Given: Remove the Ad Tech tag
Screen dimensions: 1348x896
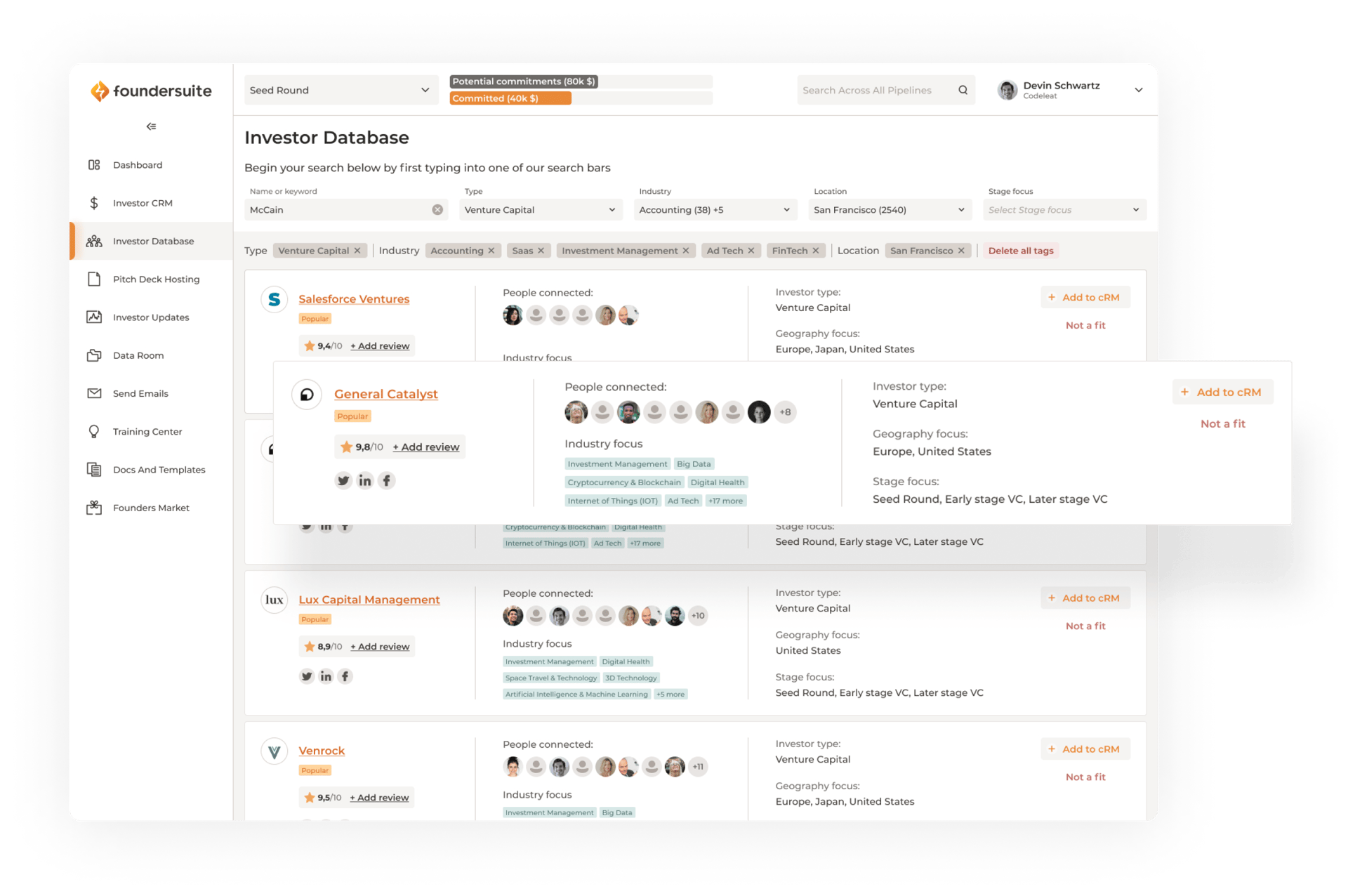Looking at the screenshot, I should (x=751, y=251).
